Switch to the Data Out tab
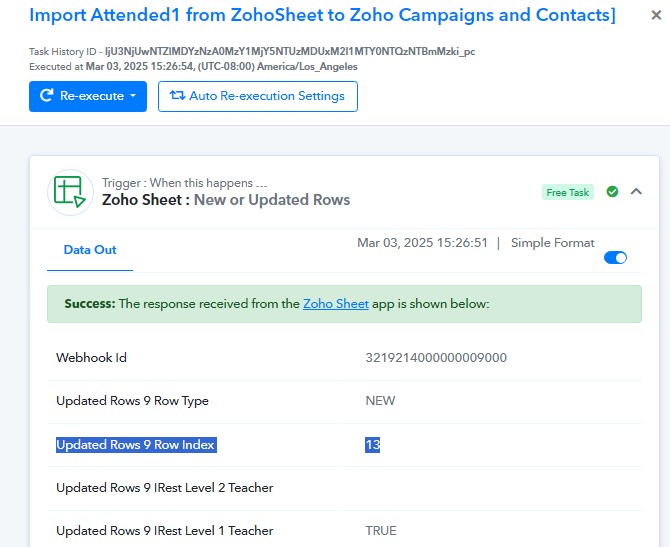The image size is (670, 547). [90, 250]
